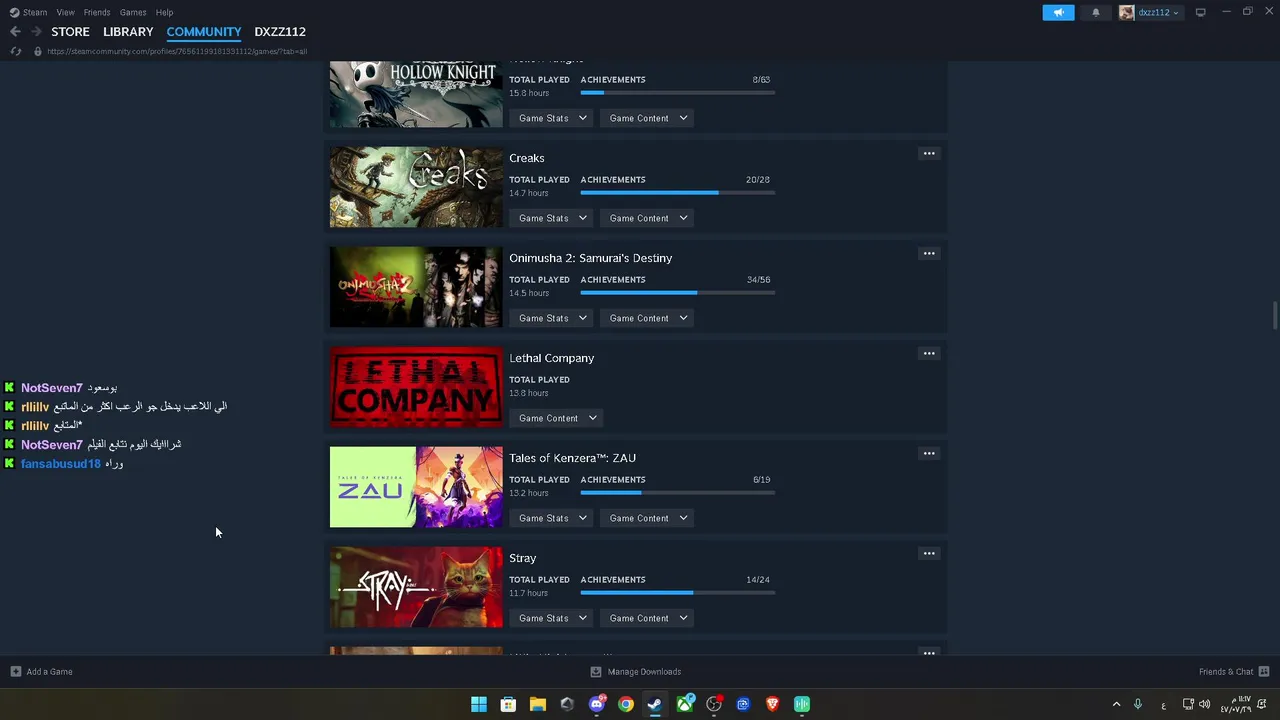The image size is (1280, 720).
Task: Expand Game Stats dropdown for Tales of Kenzera
Action: (x=553, y=518)
